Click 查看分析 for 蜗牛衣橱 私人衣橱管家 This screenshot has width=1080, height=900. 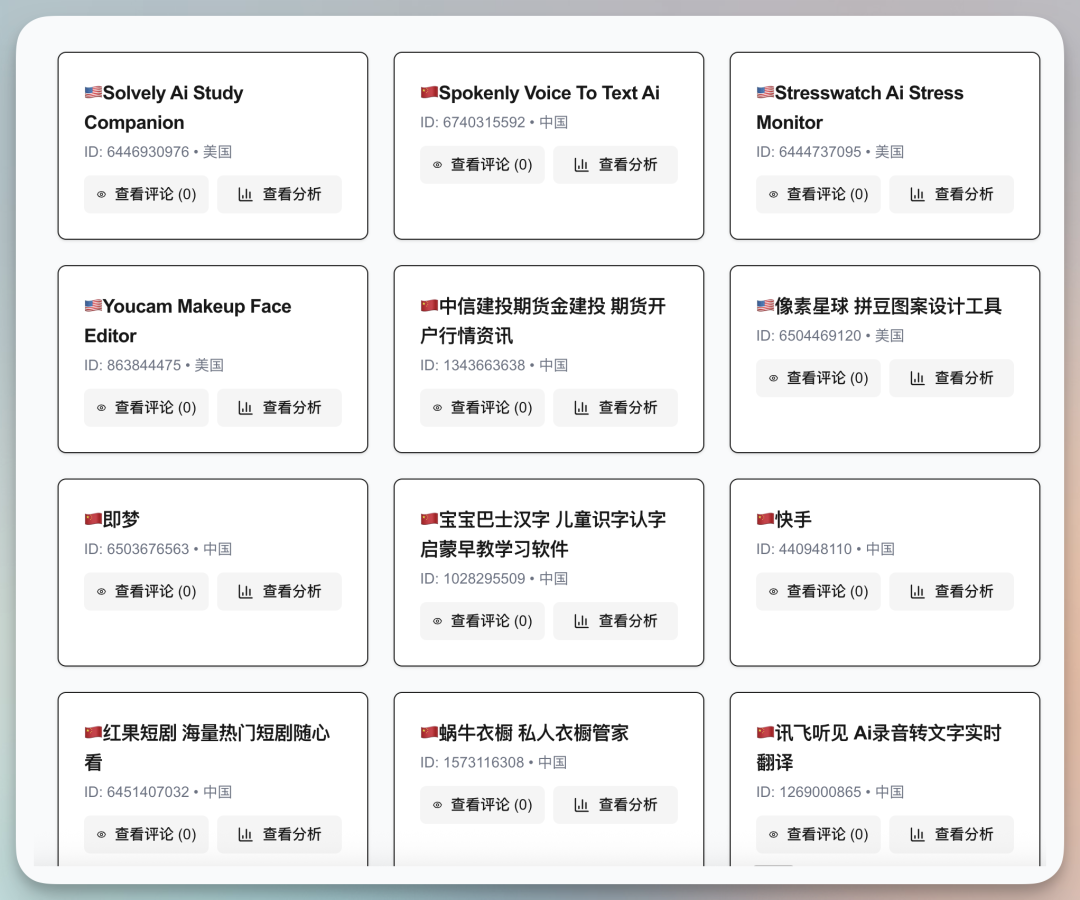pos(615,805)
